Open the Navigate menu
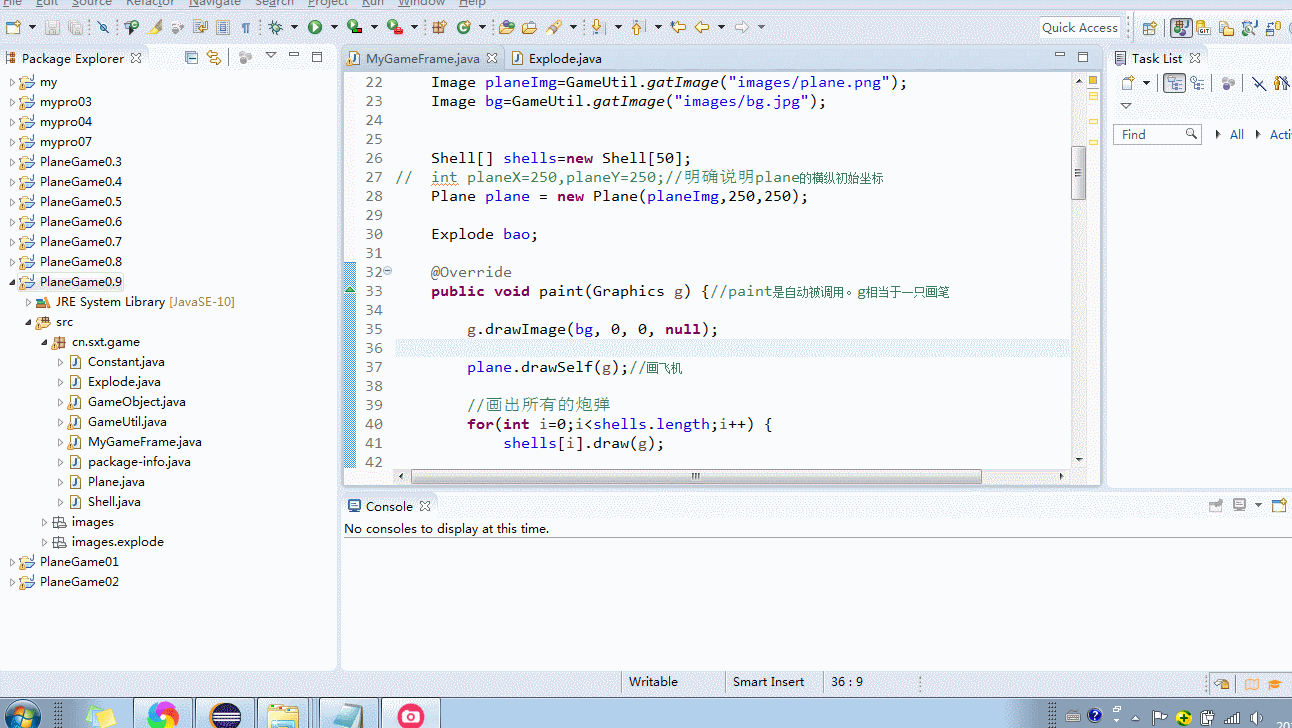Image resolution: width=1292 pixels, height=728 pixels. 215,4
